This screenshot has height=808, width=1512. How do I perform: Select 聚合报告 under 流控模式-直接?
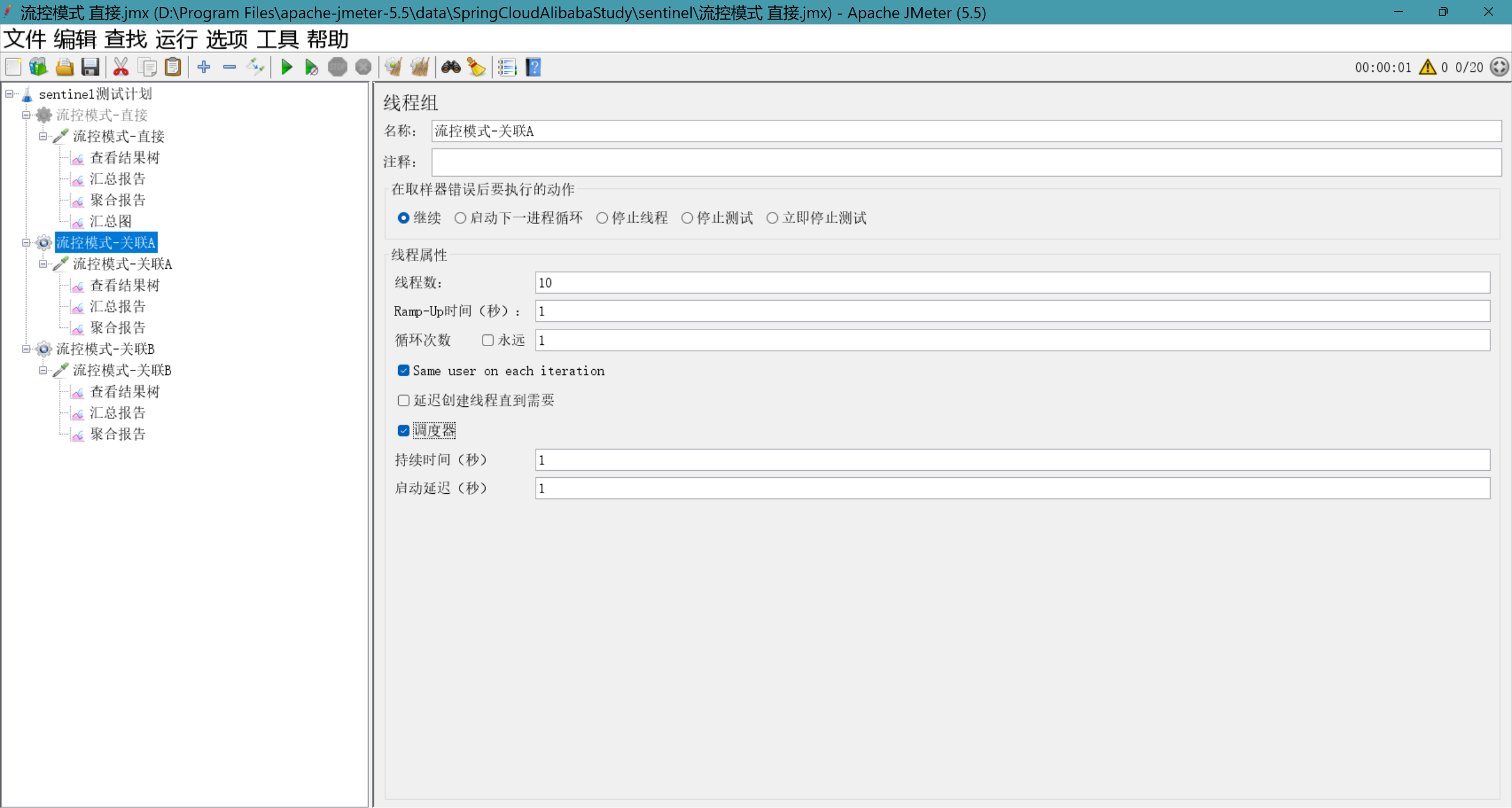click(118, 200)
